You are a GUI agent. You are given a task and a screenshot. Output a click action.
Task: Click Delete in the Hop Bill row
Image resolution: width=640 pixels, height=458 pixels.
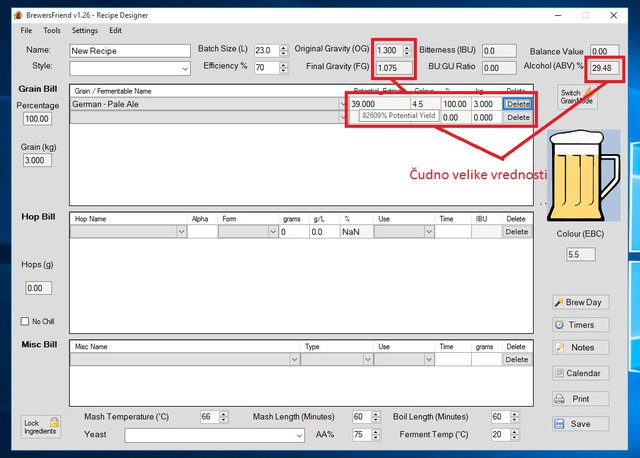[517, 232]
